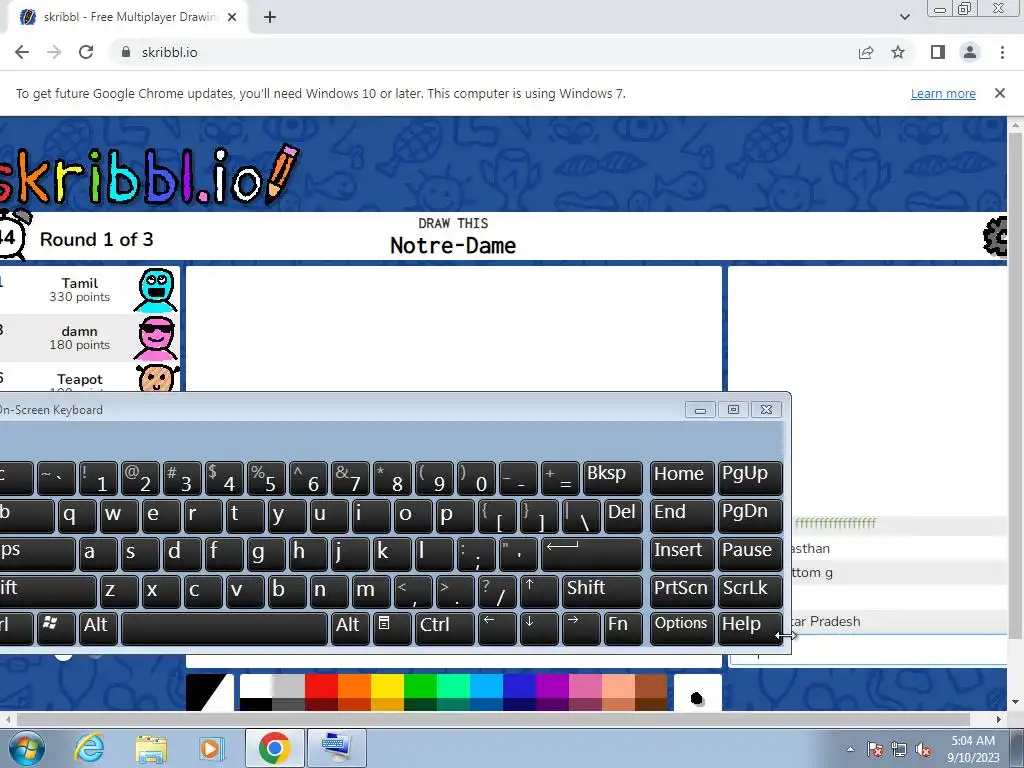This screenshot has height=768, width=1024.
Task: Click the skribbl.io address bar
Action: 483,52
